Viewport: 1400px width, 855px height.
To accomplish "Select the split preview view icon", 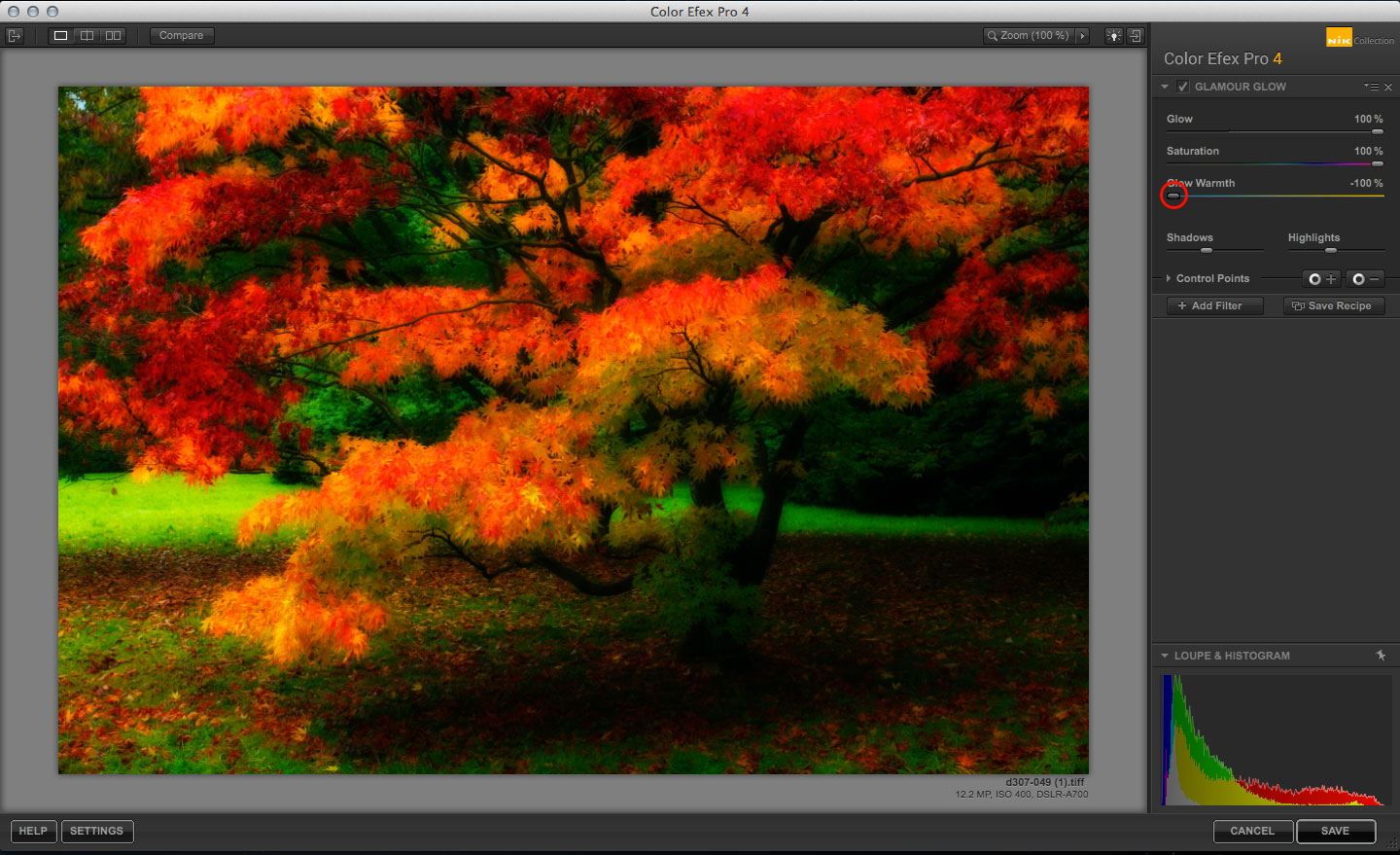I will tap(87, 35).
